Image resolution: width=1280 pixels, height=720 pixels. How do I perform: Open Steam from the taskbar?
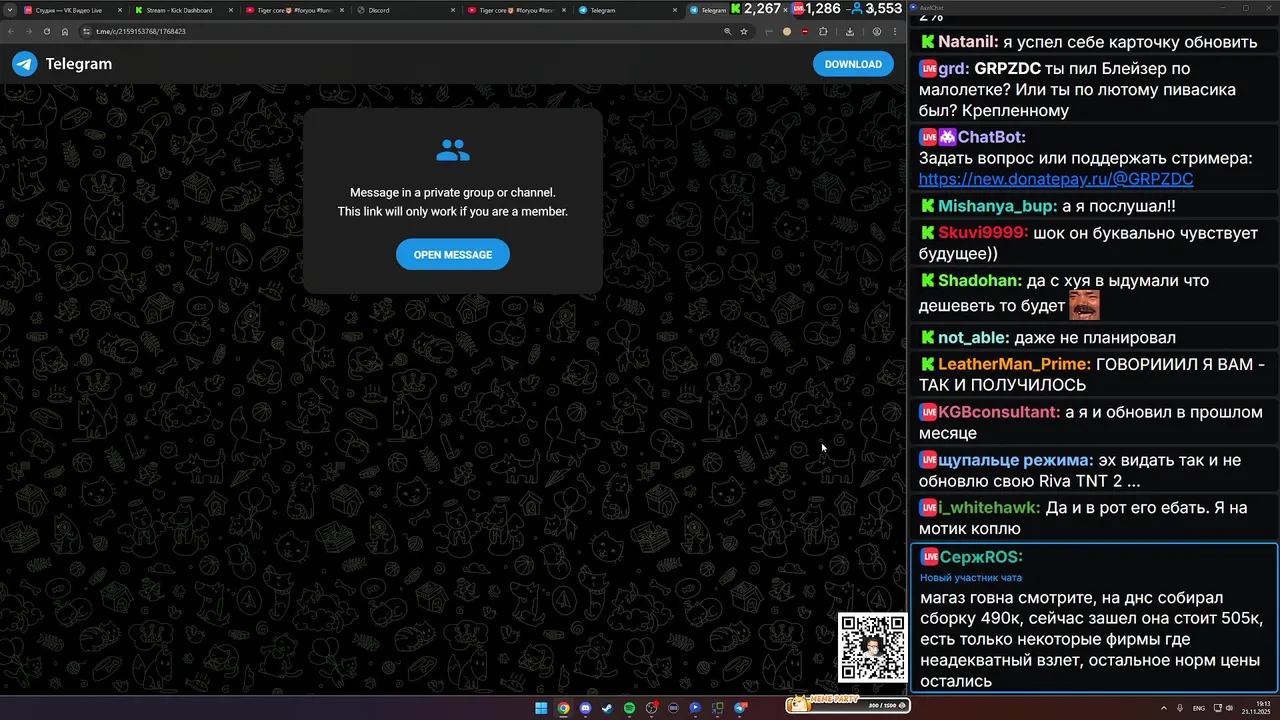point(607,708)
